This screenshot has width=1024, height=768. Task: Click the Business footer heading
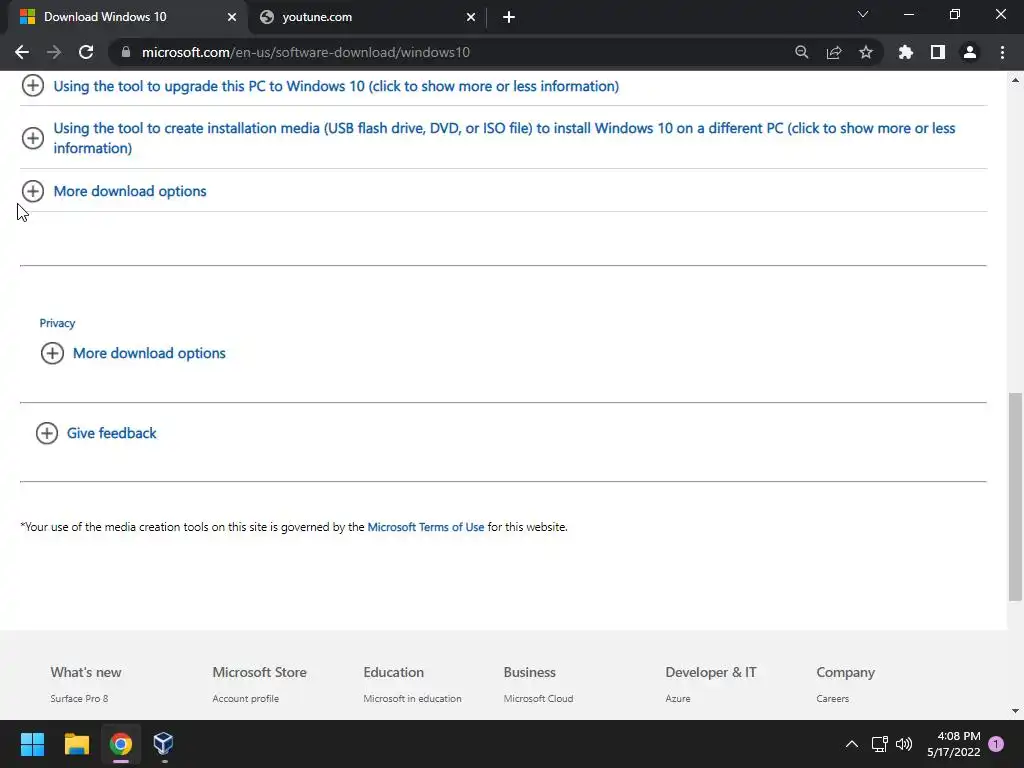pyautogui.click(x=530, y=672)
